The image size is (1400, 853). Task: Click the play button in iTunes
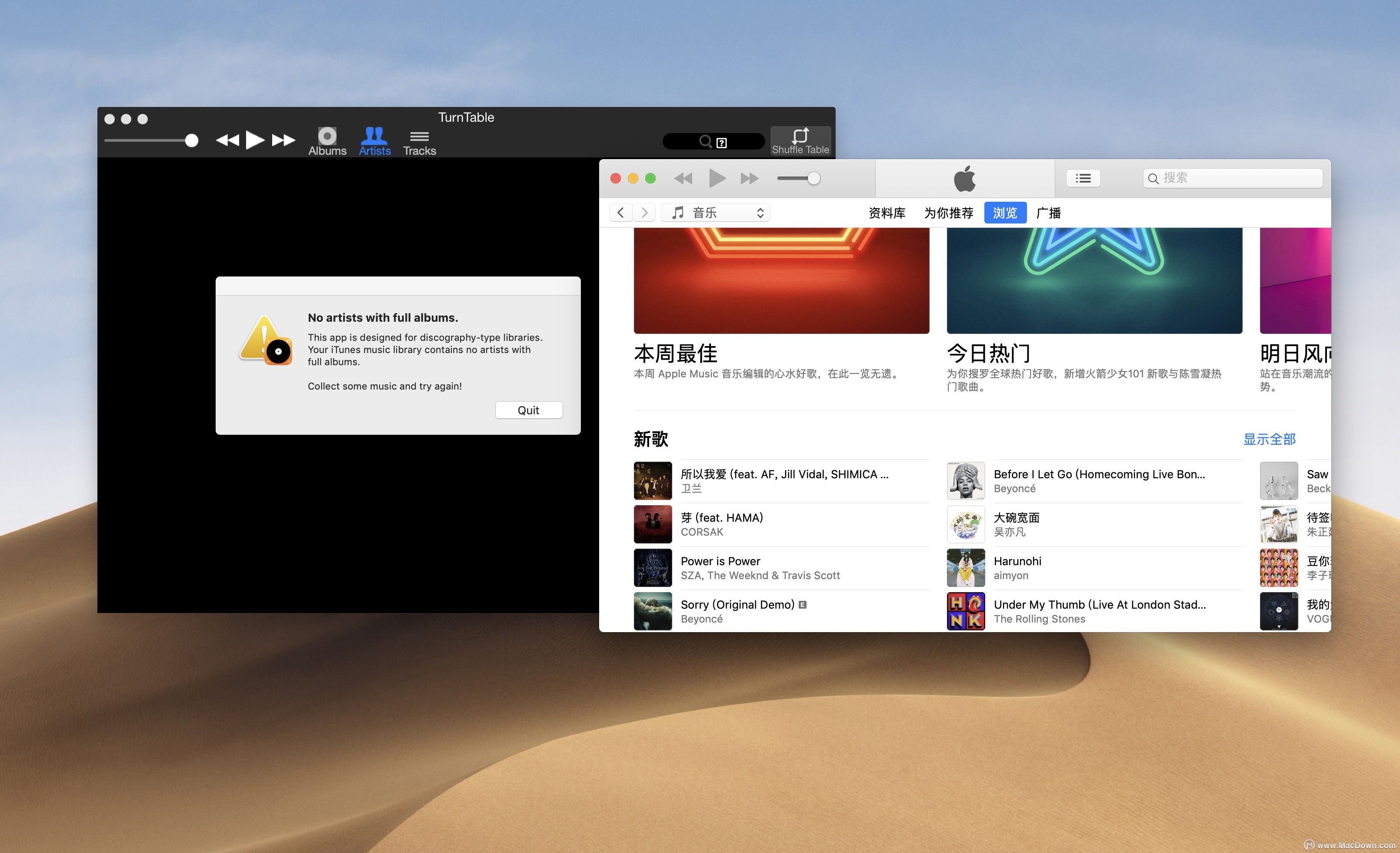tap(717, 178)
